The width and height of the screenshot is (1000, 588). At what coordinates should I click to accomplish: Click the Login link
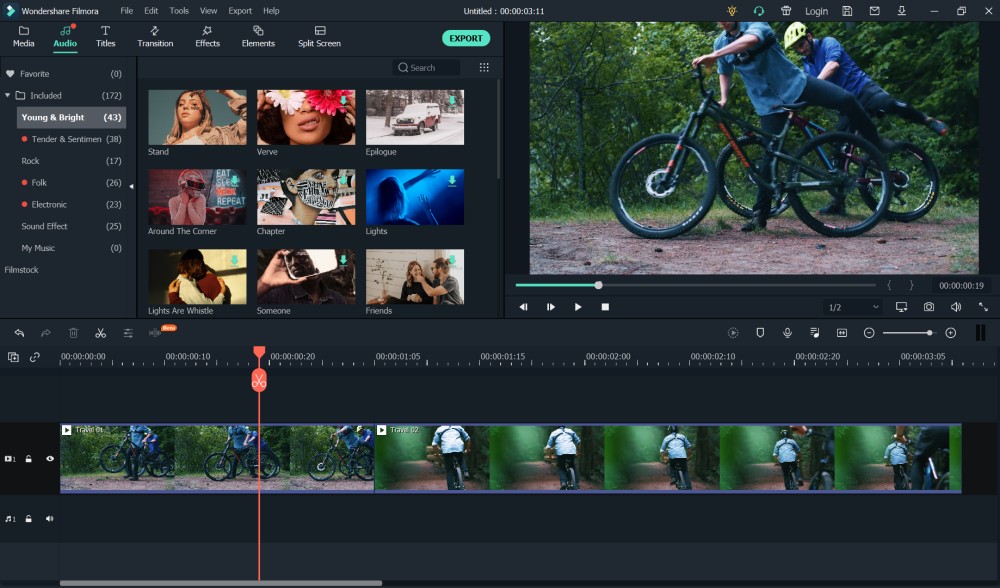[817, 10]
